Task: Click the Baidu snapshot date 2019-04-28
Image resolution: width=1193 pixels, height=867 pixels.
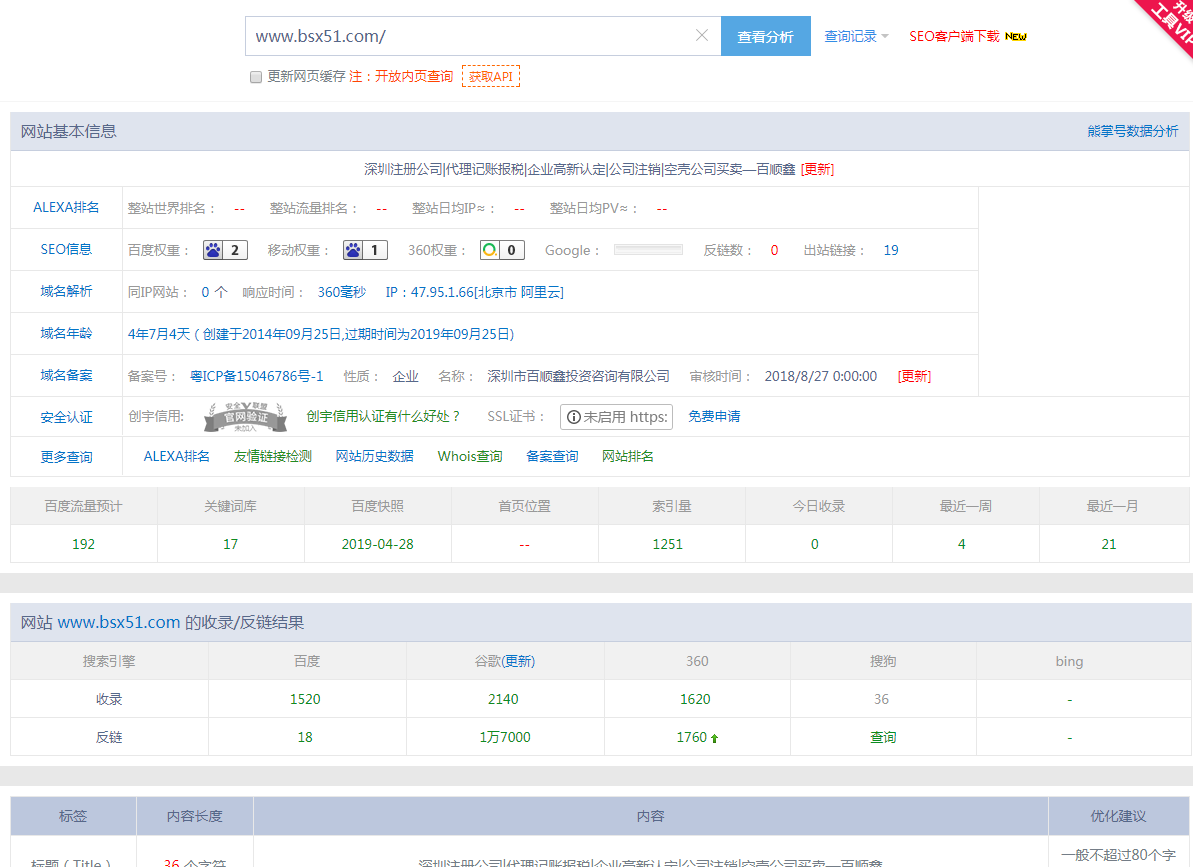Action: point(377,545)
